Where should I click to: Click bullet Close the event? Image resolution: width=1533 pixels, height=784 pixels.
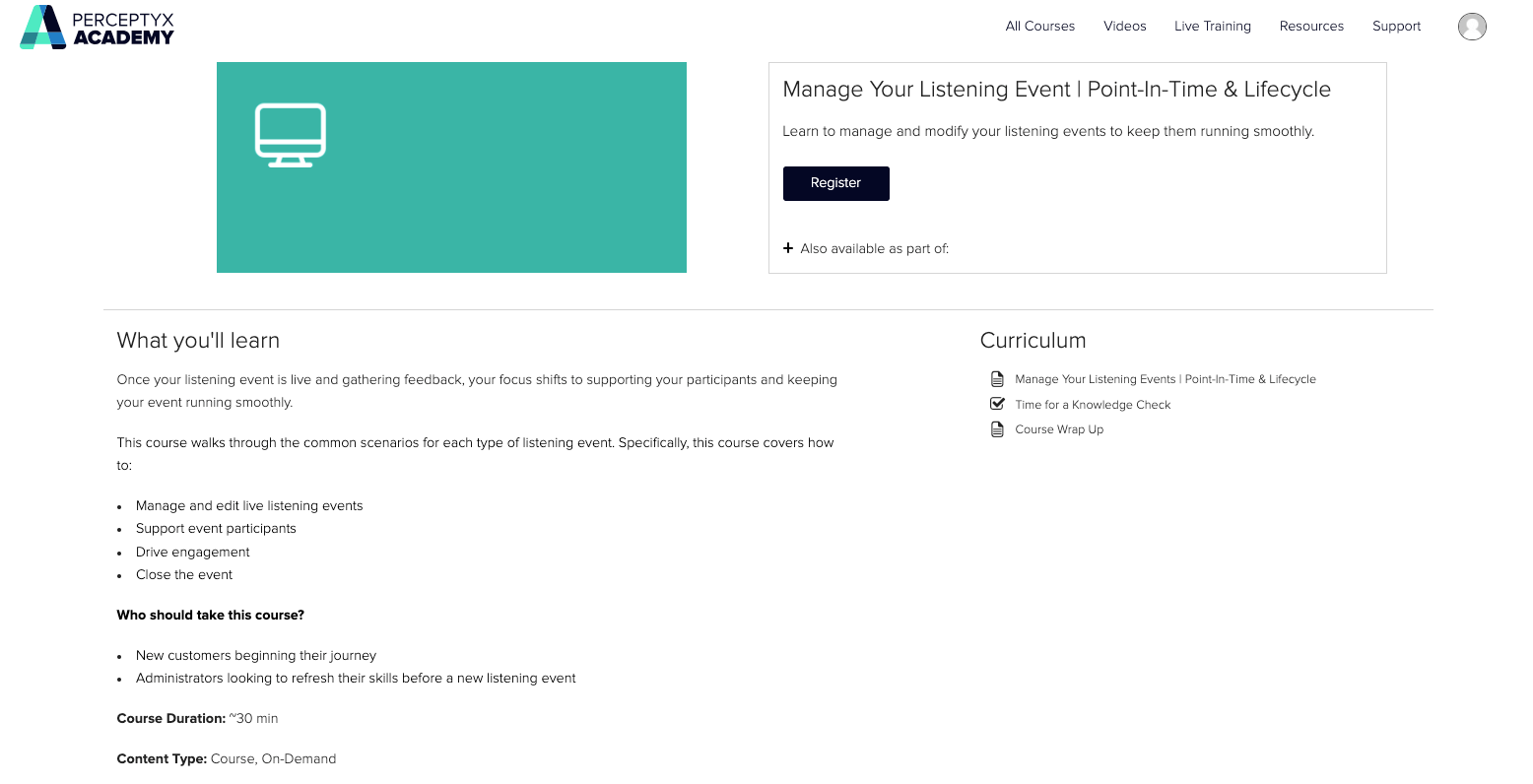point(184,575)
